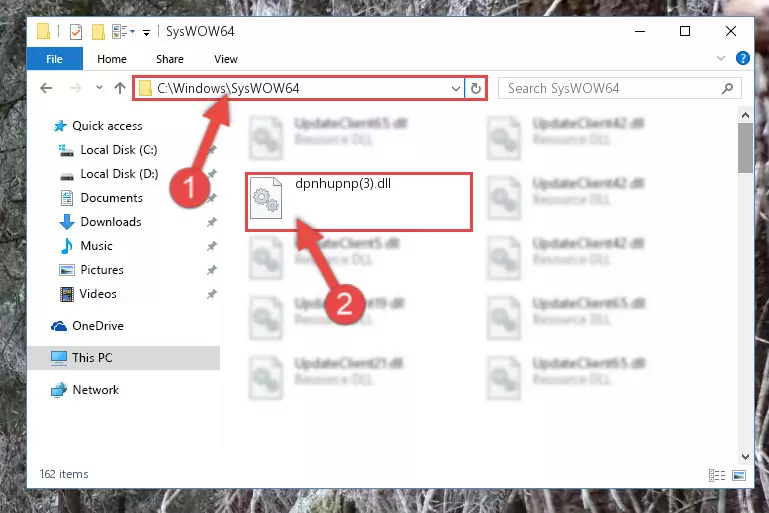Click the Properties quick access toolbar icon

tap(76, 32)
